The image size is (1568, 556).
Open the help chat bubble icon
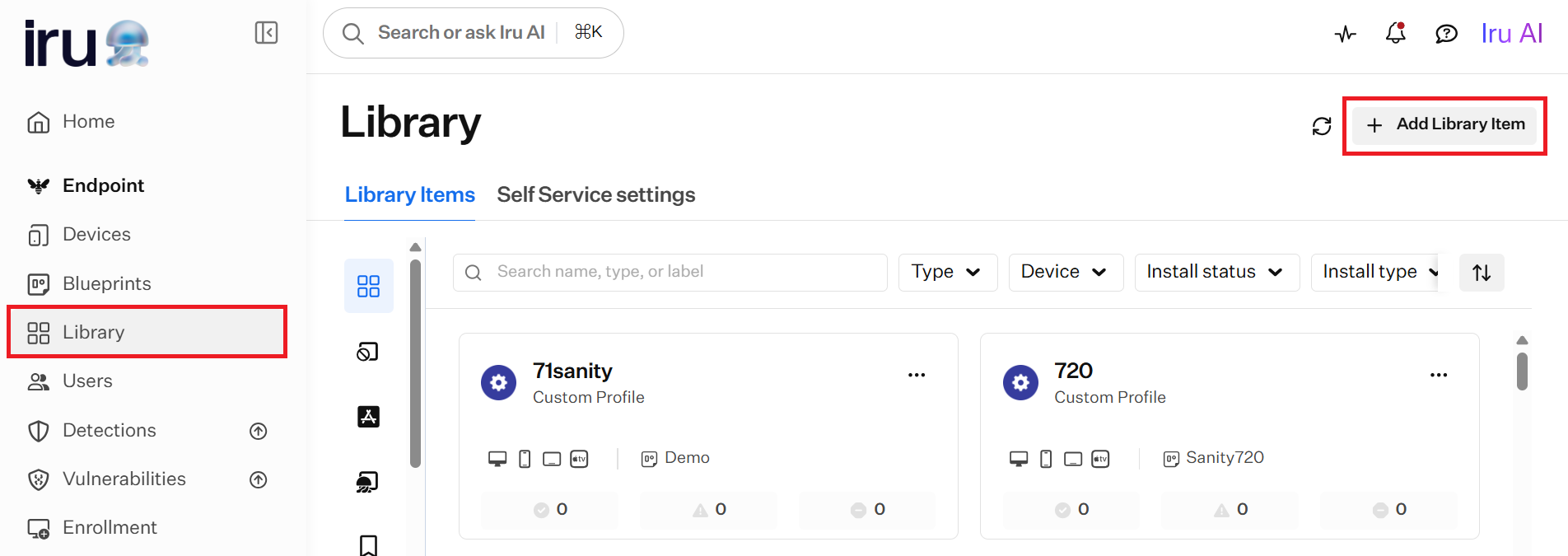tap(1446, 34)
